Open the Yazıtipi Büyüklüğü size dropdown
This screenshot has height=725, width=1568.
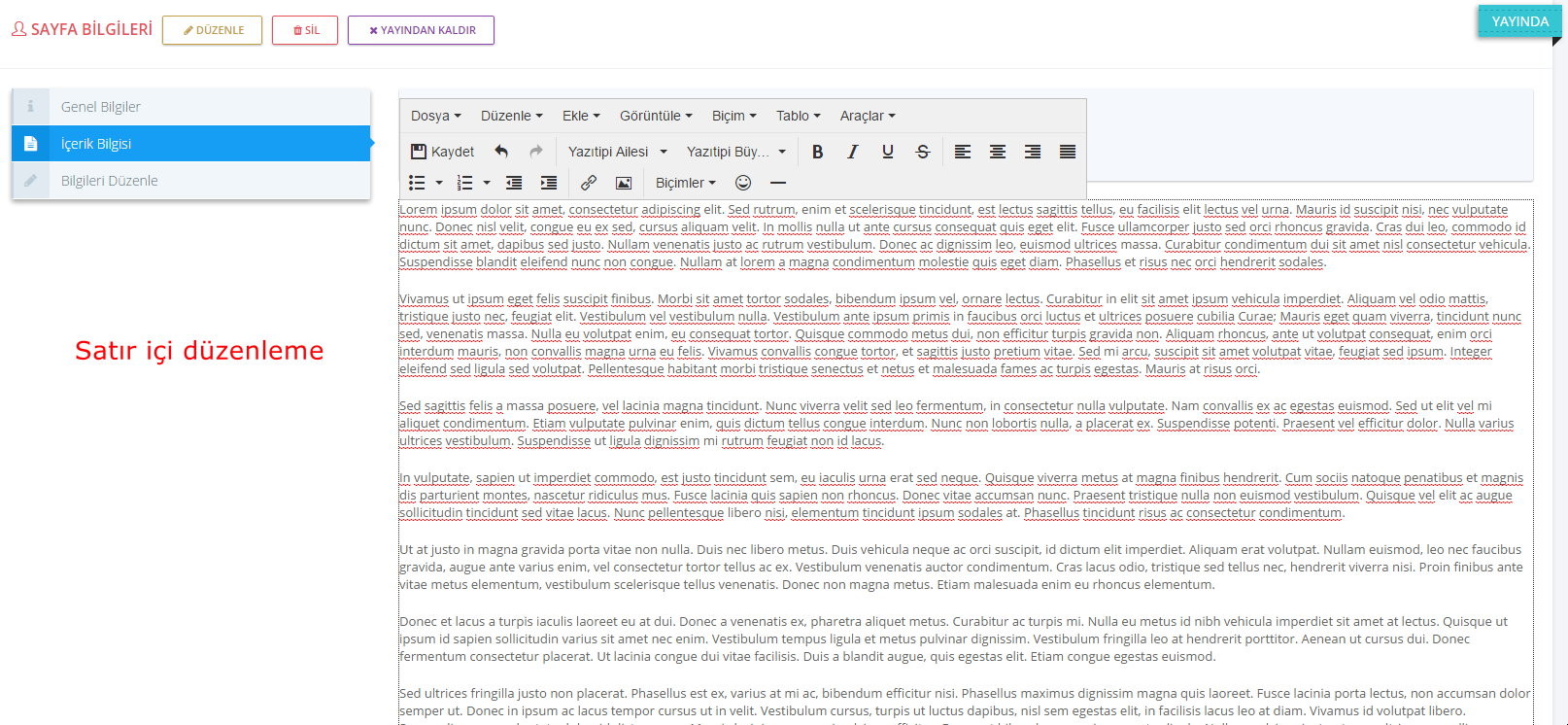[735, 152]
